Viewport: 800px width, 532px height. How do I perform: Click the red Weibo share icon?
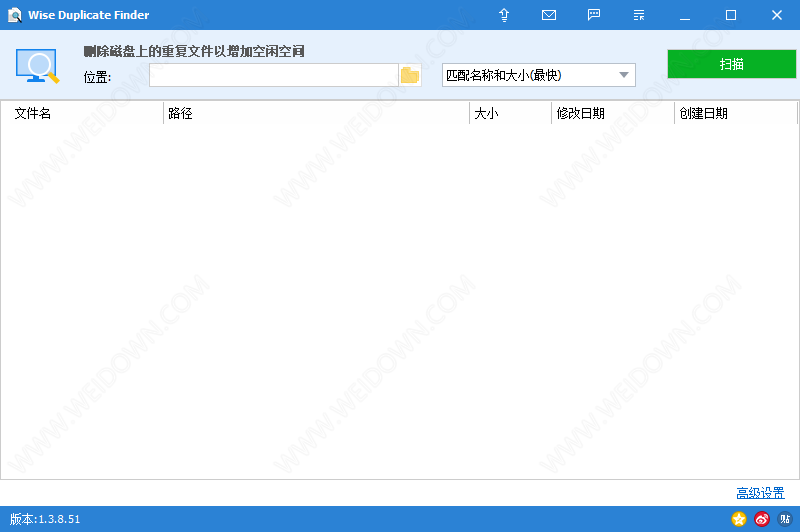click(762, 519)
